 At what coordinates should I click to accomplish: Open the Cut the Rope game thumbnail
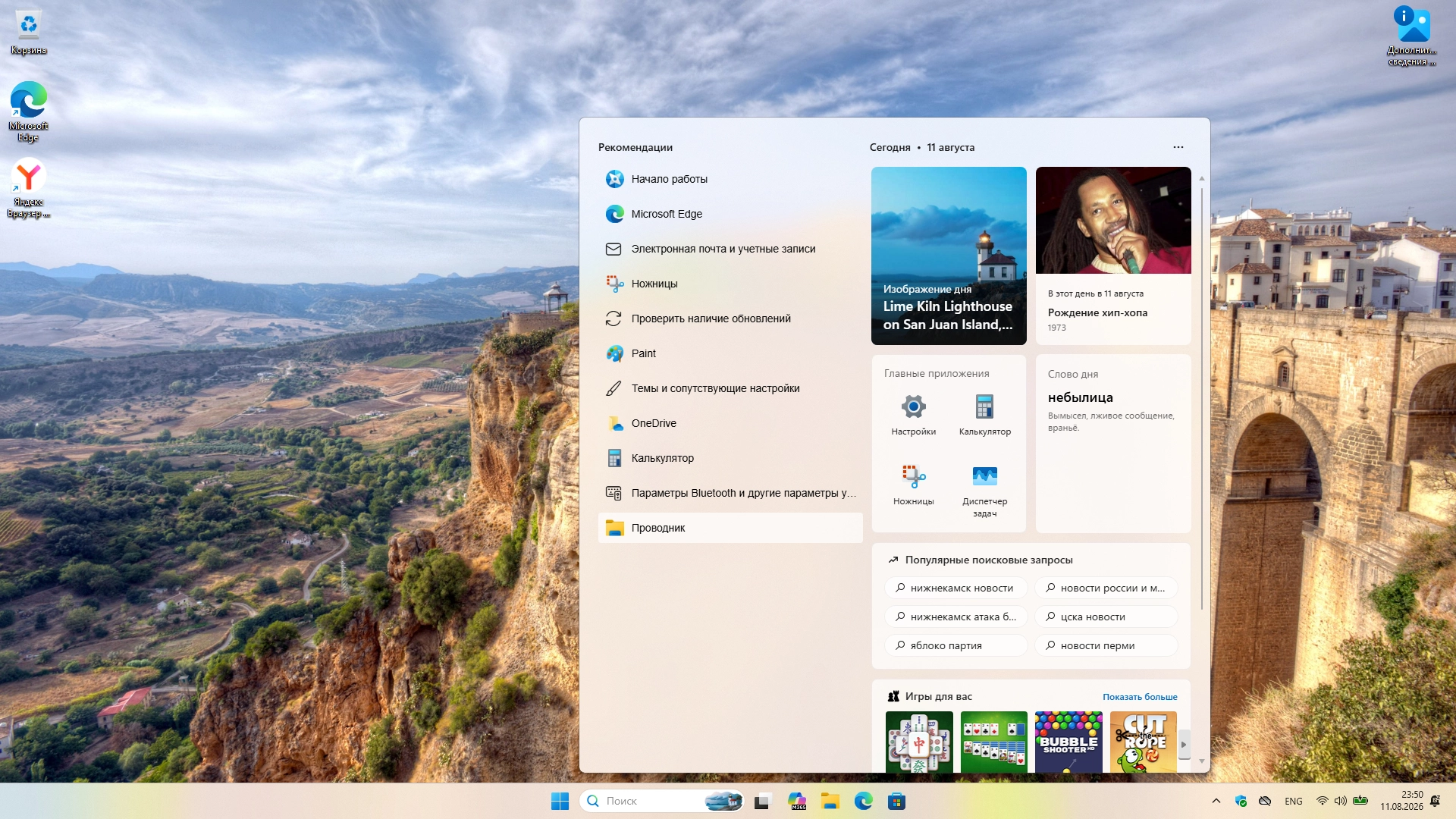(x=1143, y=742)
